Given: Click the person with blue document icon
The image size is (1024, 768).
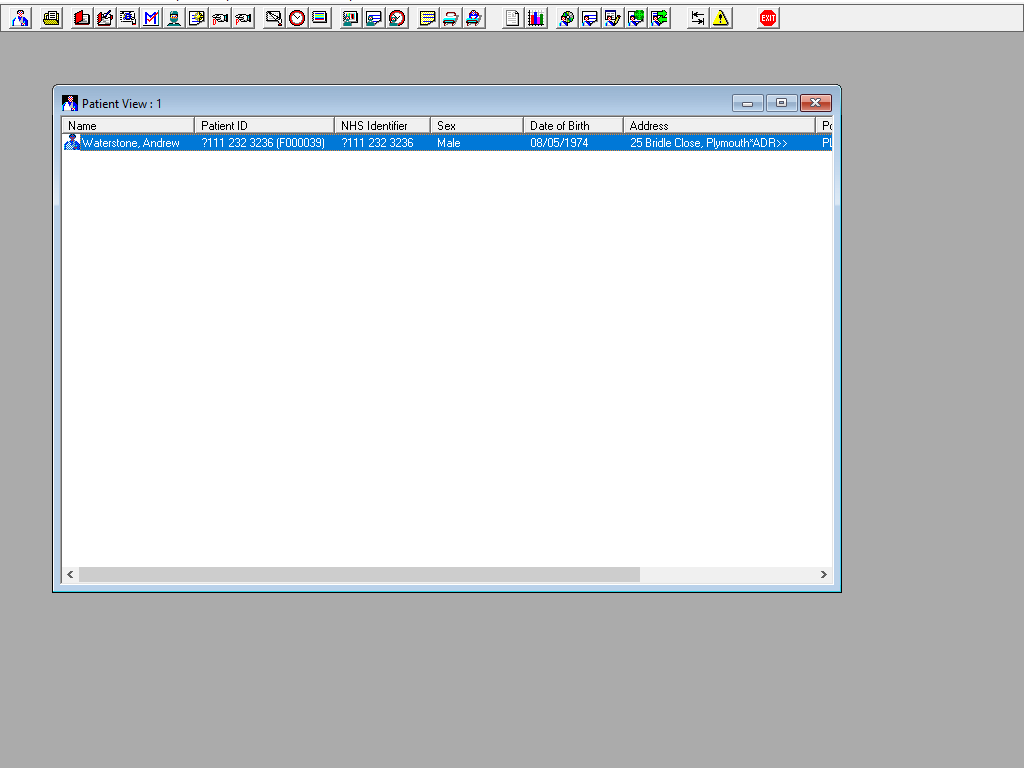Looking at the screenshot, I should 374,18.
